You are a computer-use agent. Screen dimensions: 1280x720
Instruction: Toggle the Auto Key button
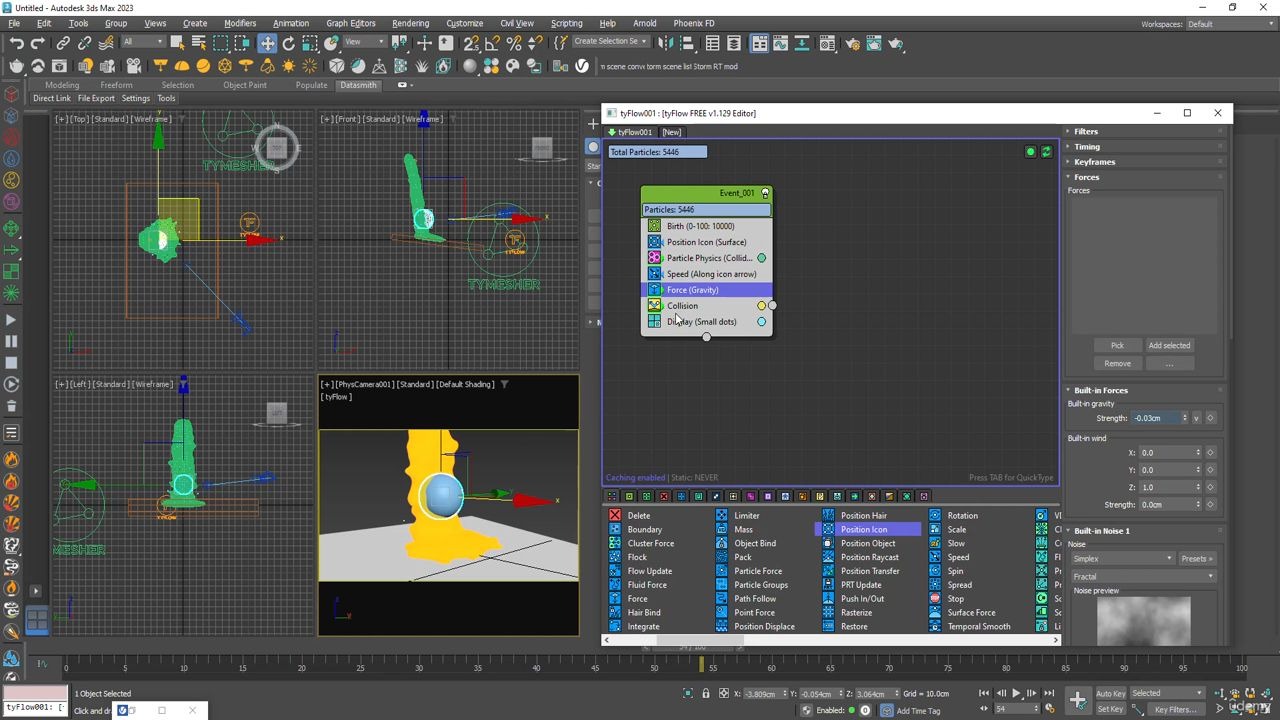[1110, 694]
